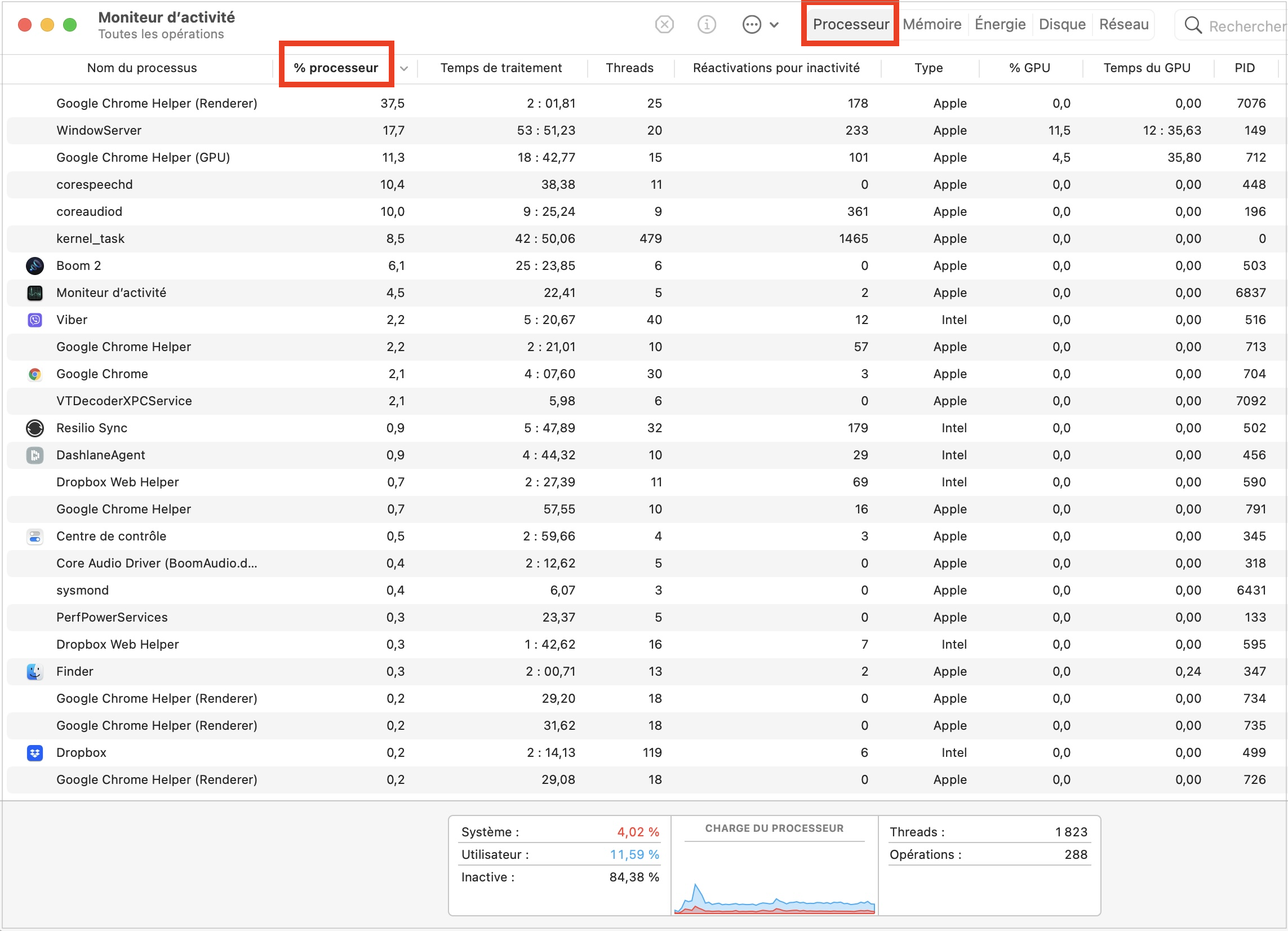Select the Resilio Sync app icon
This screenshot has height=931, width=1288.
[34, 428]
